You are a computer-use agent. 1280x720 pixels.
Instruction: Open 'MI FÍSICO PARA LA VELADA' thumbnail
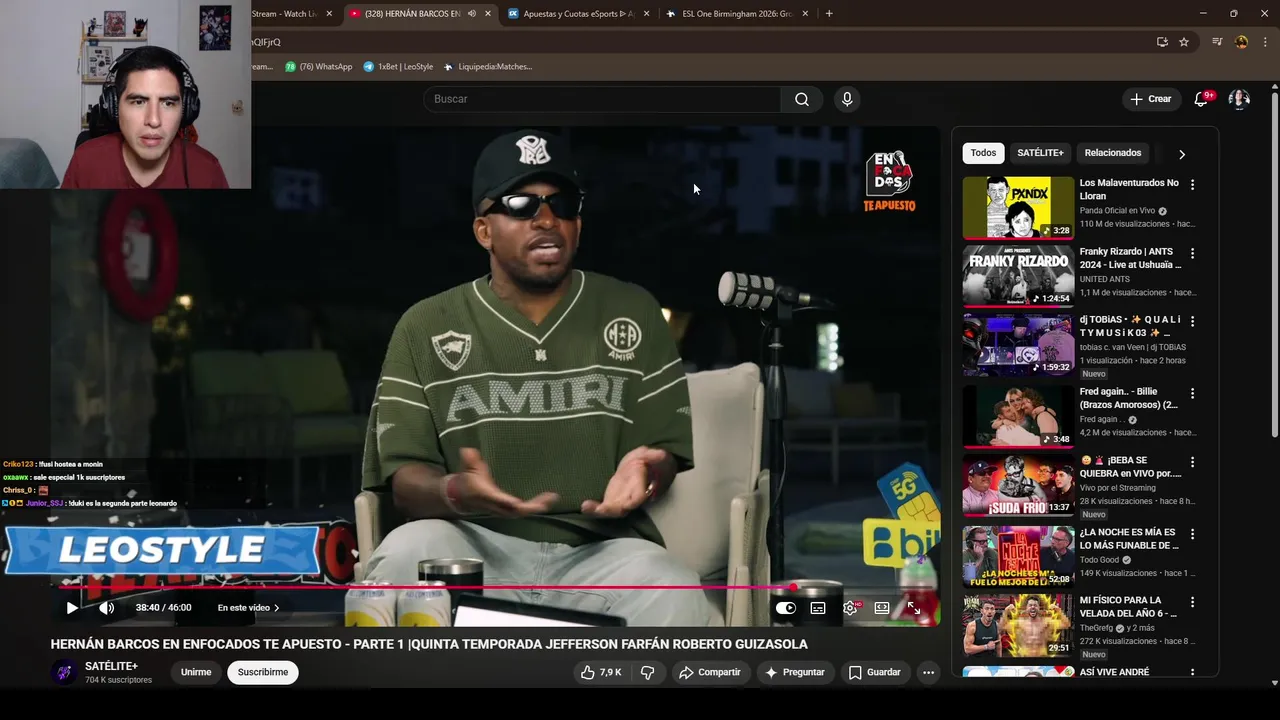(1018, 625)
